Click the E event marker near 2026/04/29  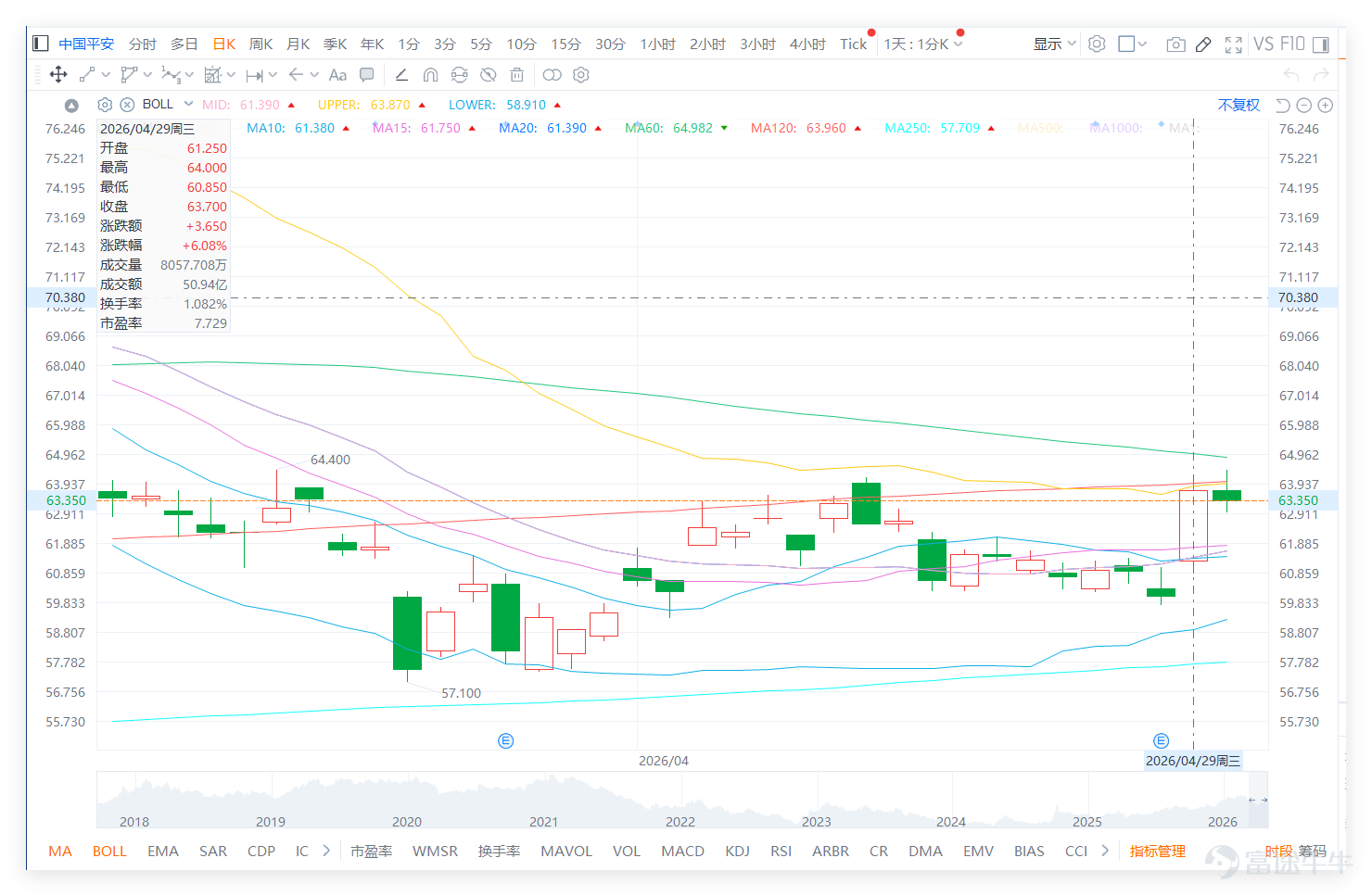(1161, 740)
